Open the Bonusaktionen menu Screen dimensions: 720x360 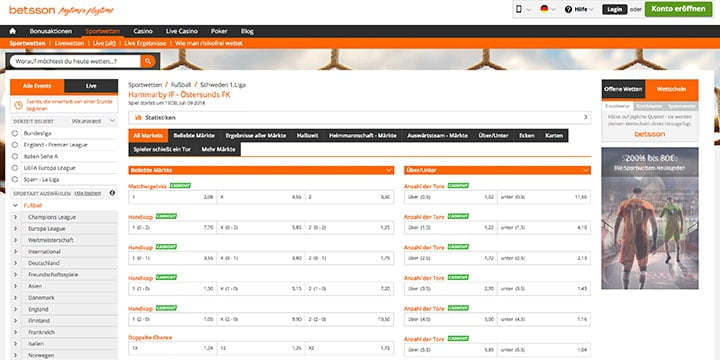[x=51, y=31]
